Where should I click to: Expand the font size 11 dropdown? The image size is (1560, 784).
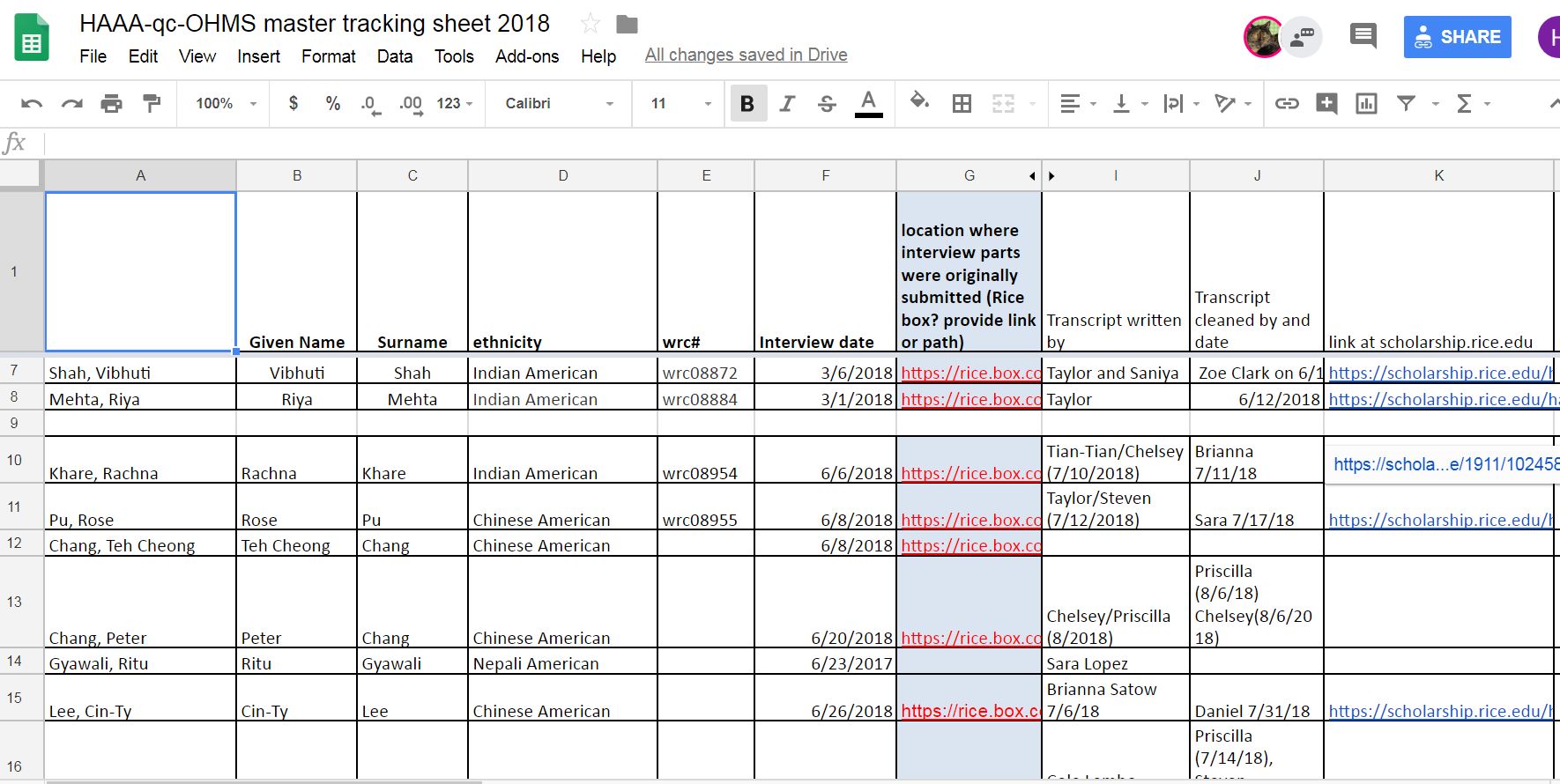pyautogui.click(x=680, y=104)
